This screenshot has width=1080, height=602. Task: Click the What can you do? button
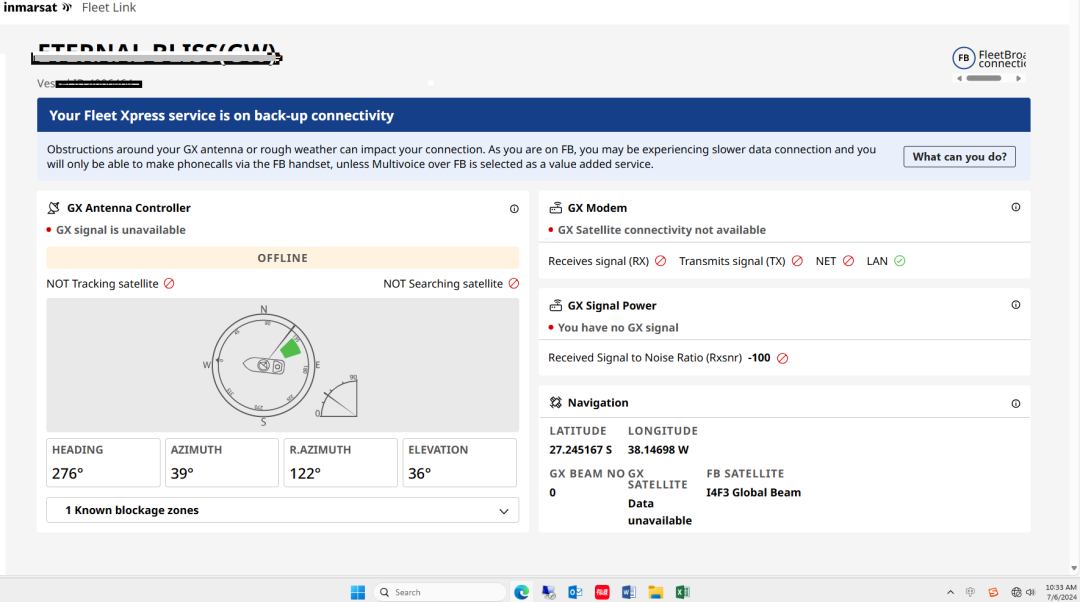[959, 157]
